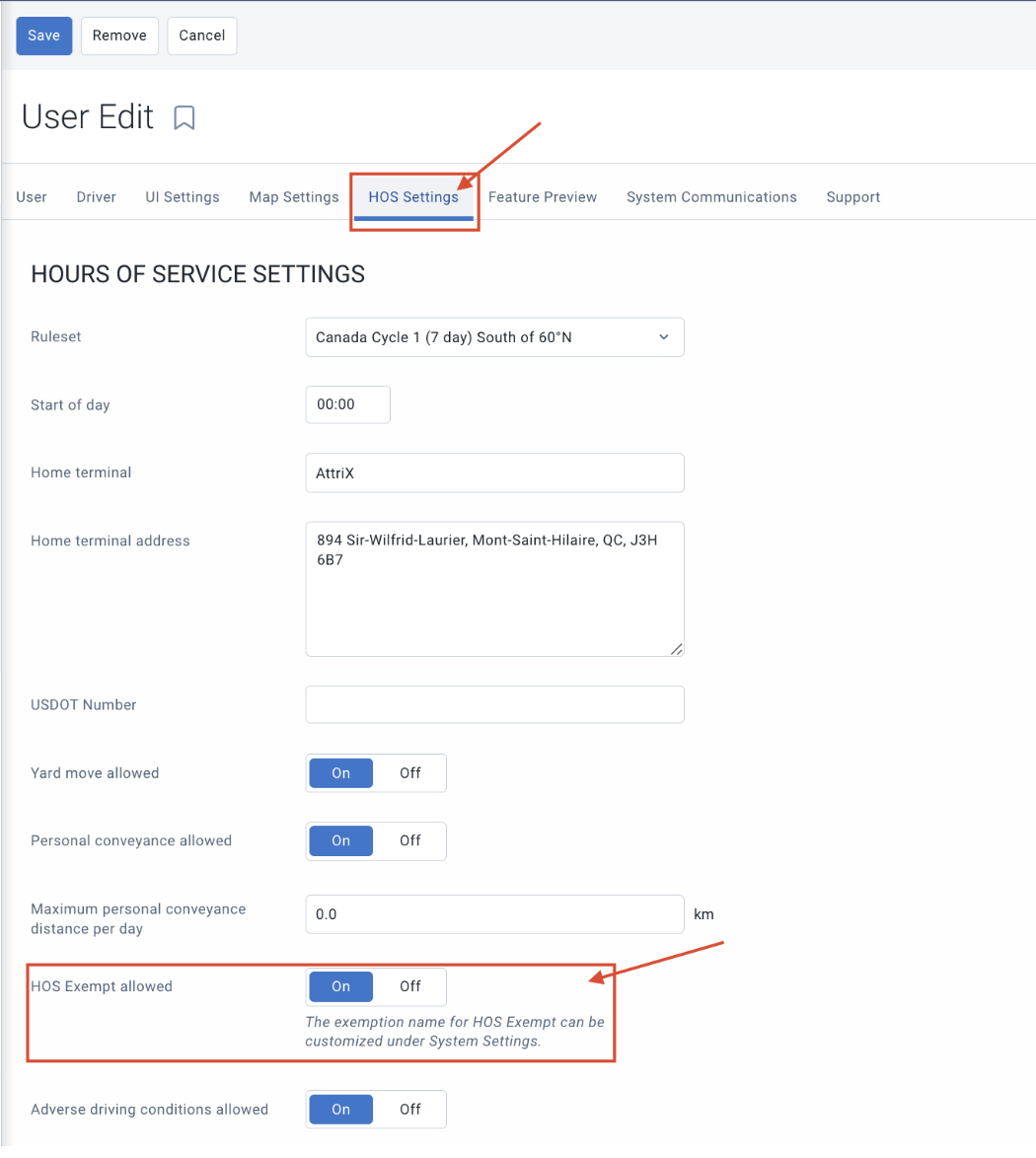
Task: Click the Remove button
Action: pos(119,36)
